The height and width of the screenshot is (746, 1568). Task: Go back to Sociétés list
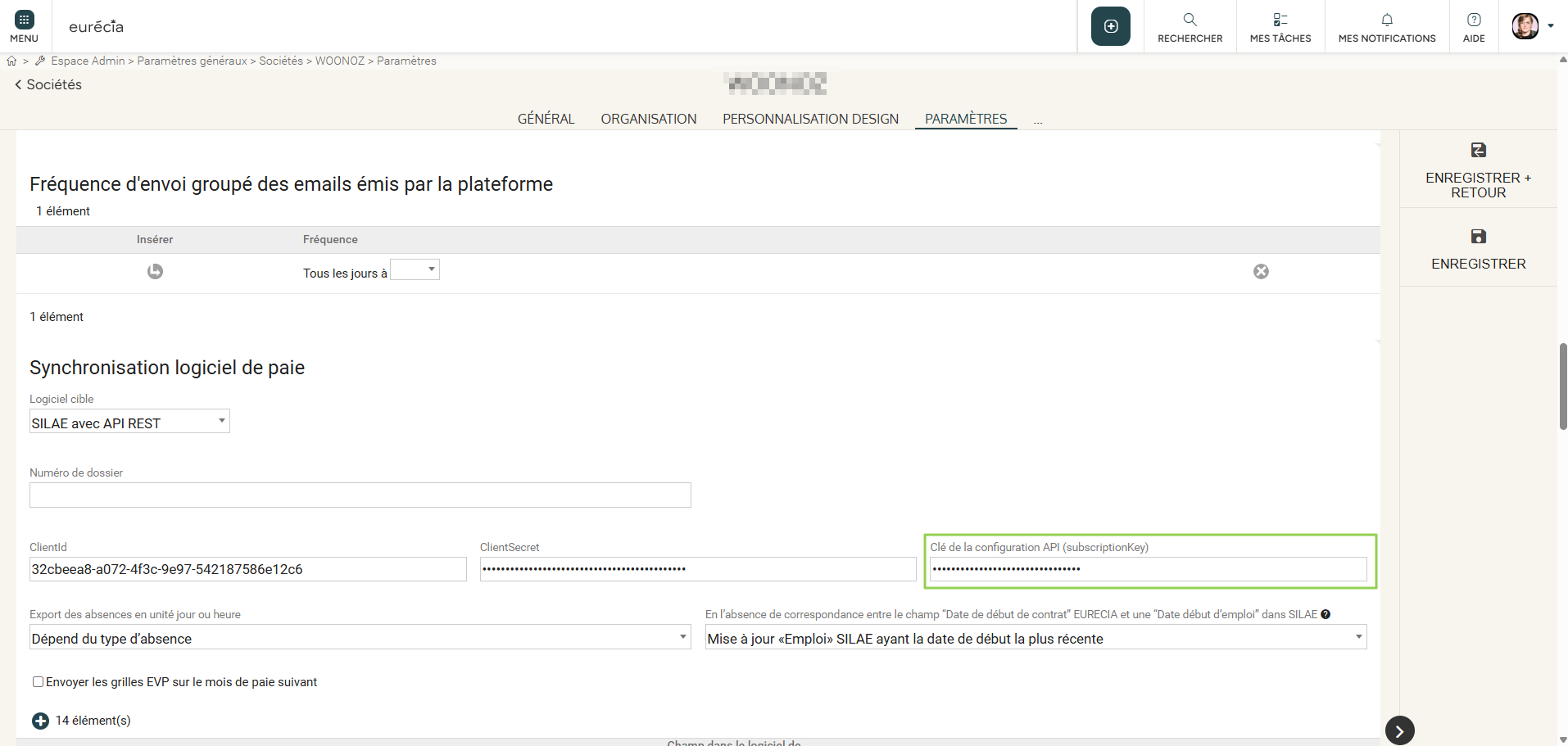[x=48, y=84]
